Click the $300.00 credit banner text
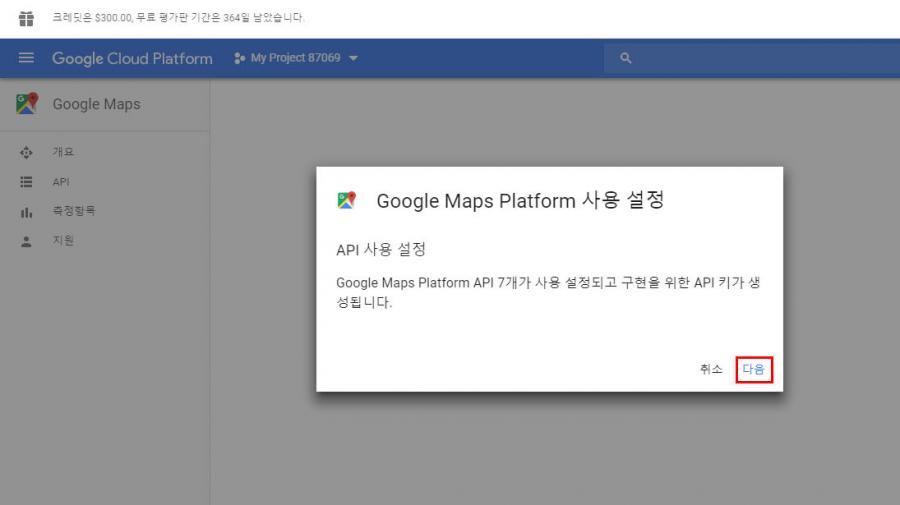This screenshot has height=505, width=900. [178, 18]
